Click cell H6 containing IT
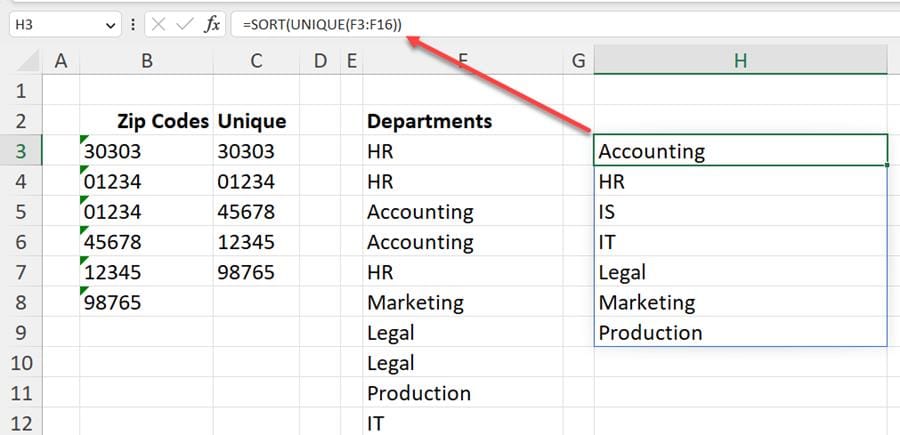900x435 pixels. click(x=740, y=242)
